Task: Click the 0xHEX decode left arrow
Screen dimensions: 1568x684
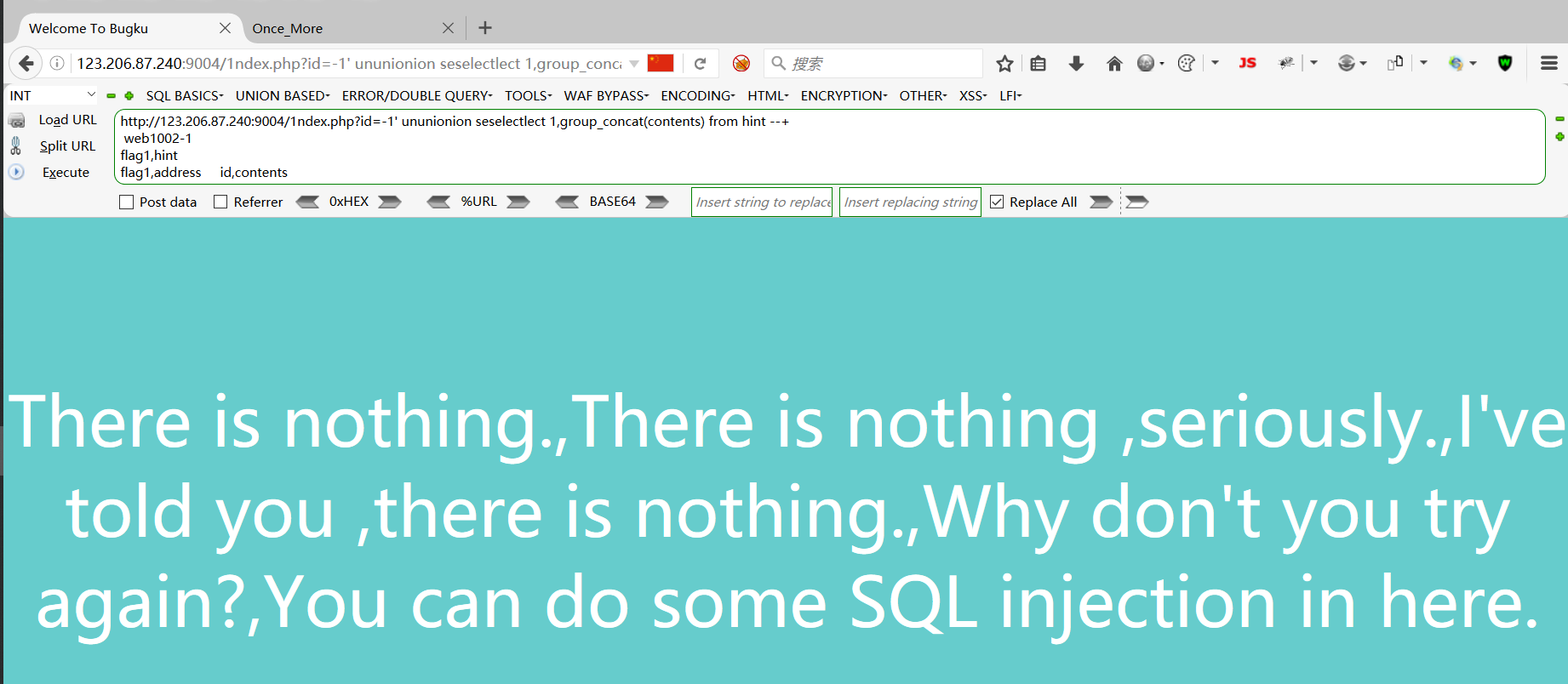Action: [x=307, y=202]
